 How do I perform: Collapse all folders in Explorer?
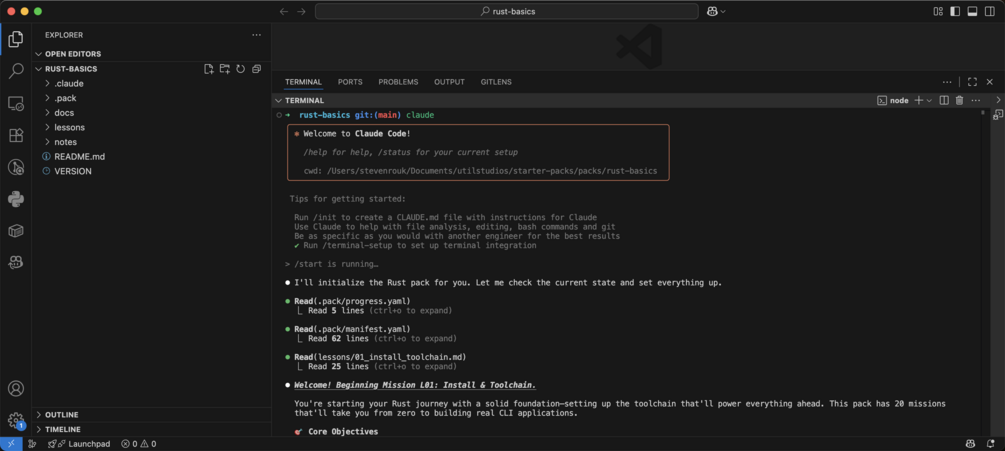click(x=256, y=69)
